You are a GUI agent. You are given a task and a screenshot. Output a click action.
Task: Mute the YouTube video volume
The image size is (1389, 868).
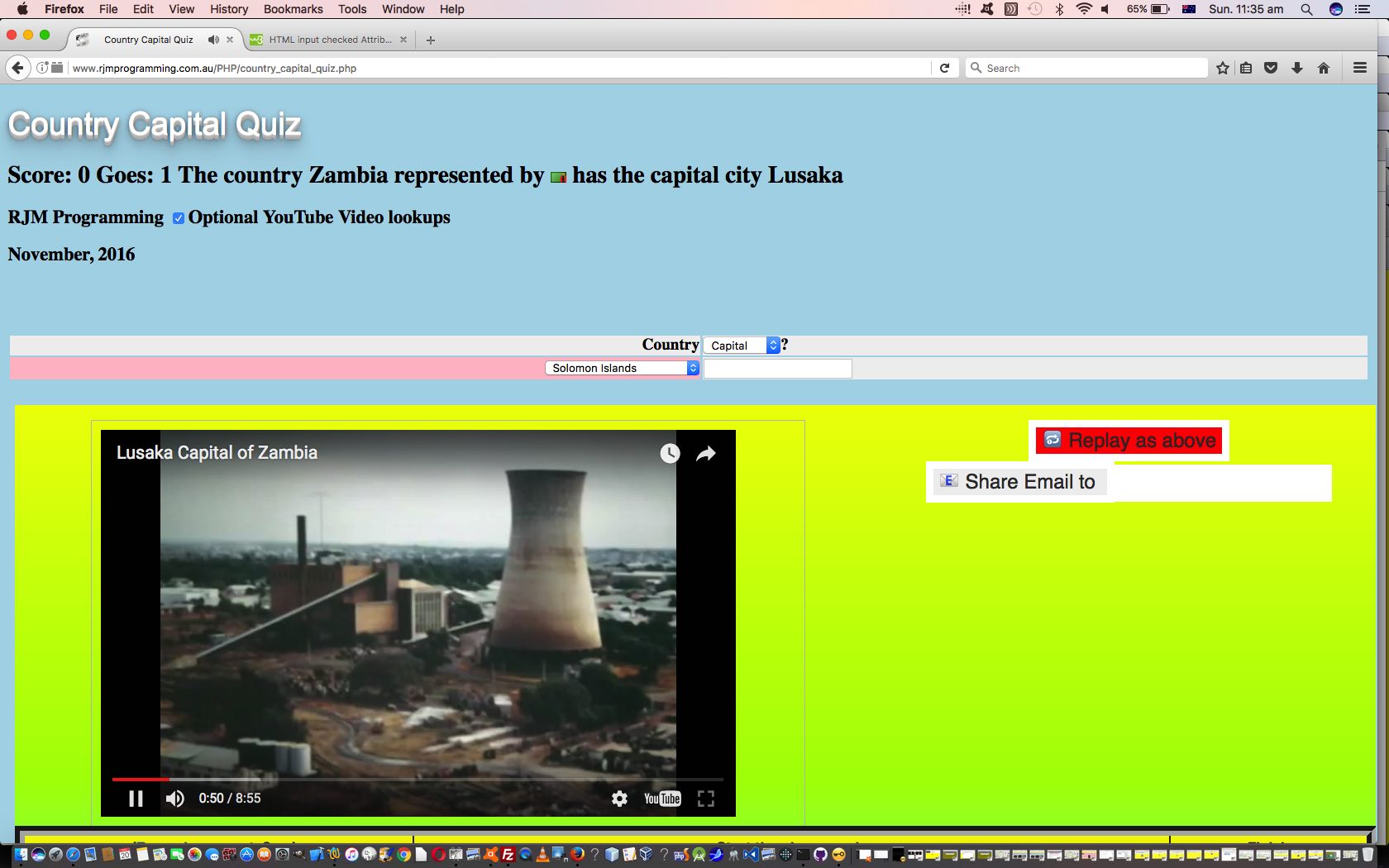coord(174,799)
